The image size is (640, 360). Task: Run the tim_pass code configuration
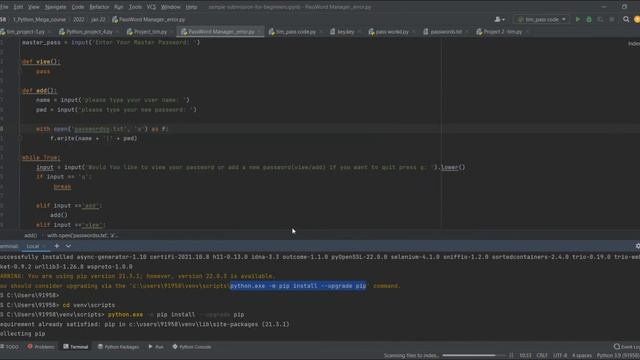(x=578, y=19)
